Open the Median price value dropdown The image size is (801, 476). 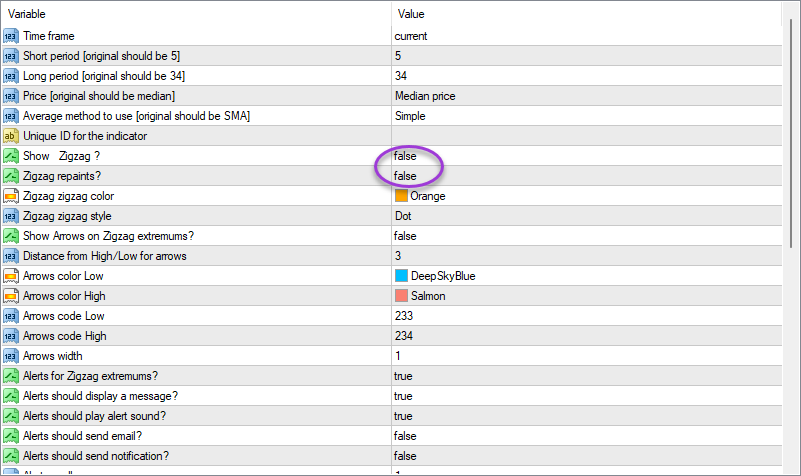[425, 96]
